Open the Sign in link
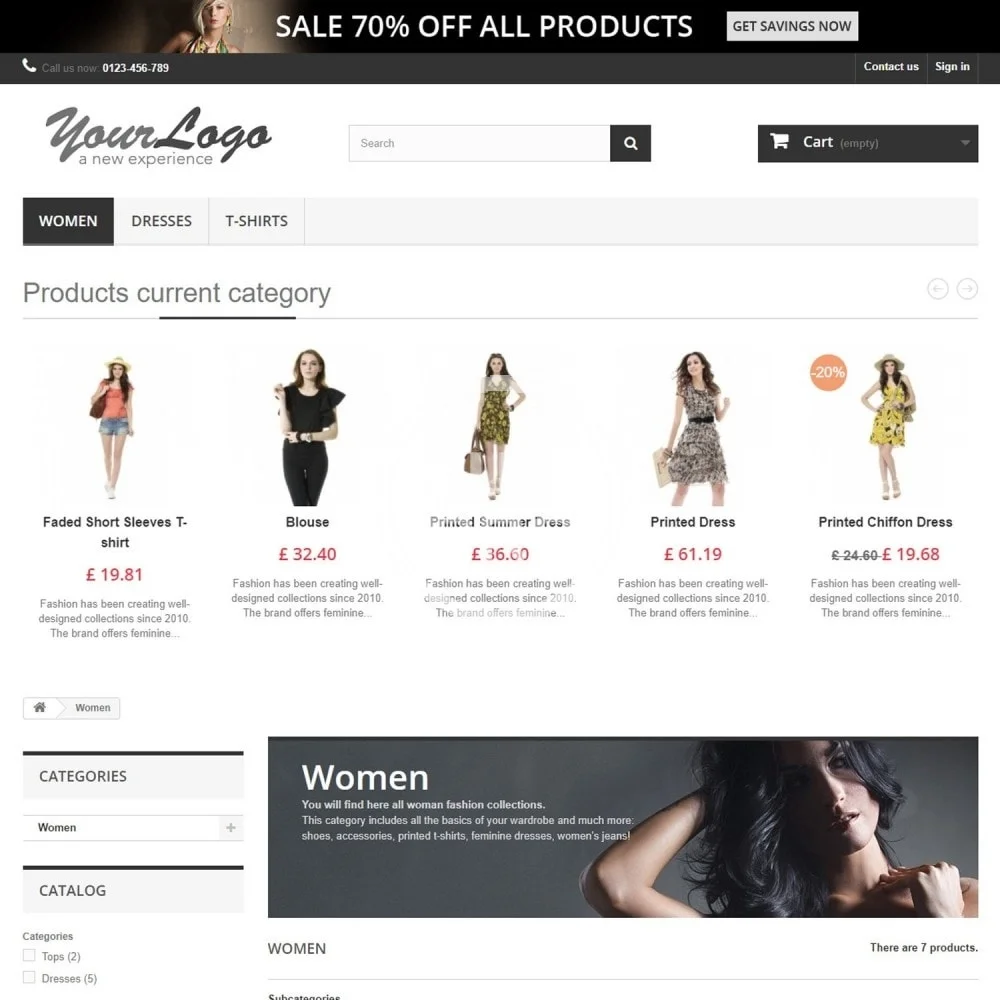 click(x=952, y=67)
